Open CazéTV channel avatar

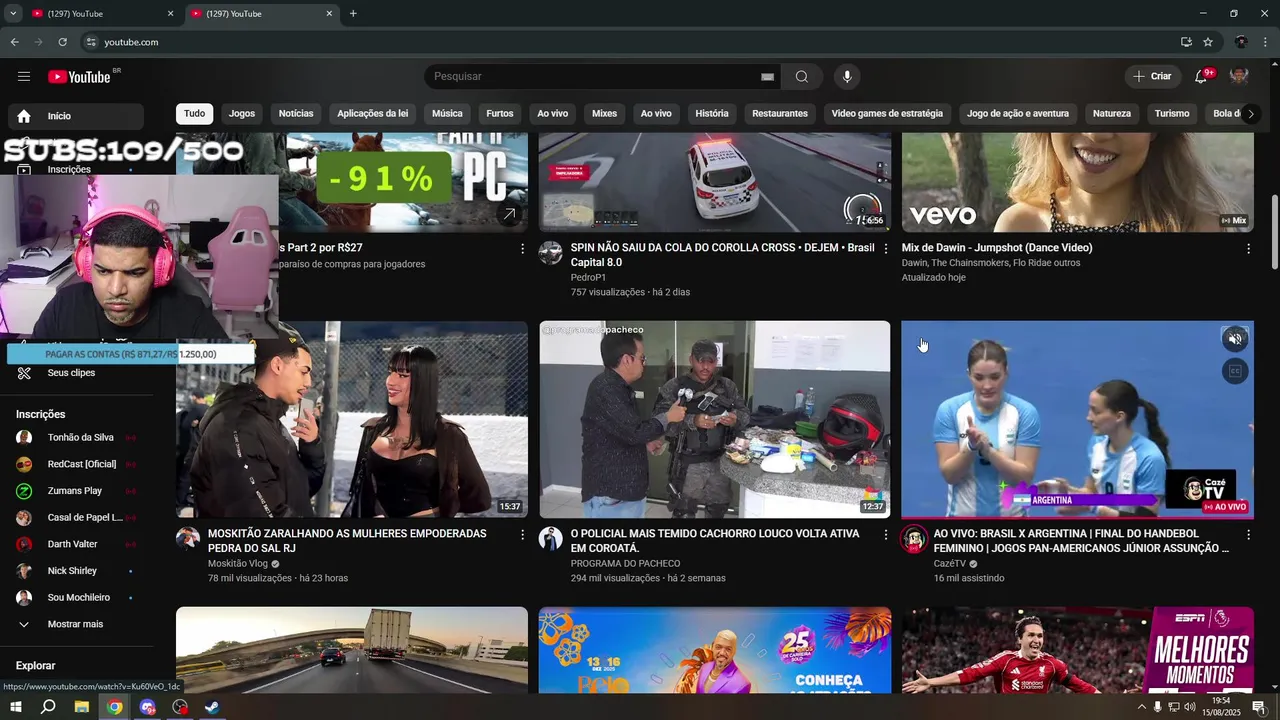914,538
